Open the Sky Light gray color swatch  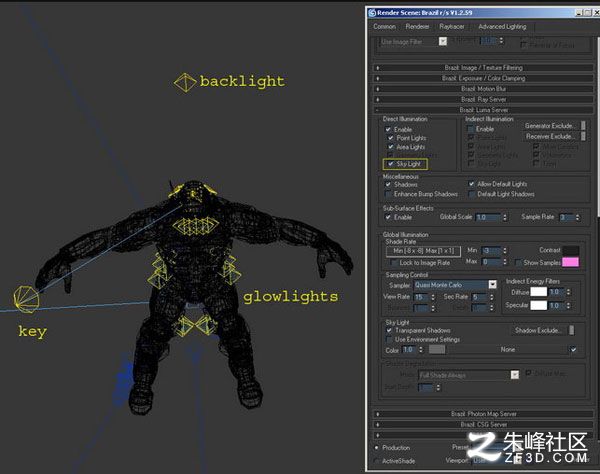[437, 349]
